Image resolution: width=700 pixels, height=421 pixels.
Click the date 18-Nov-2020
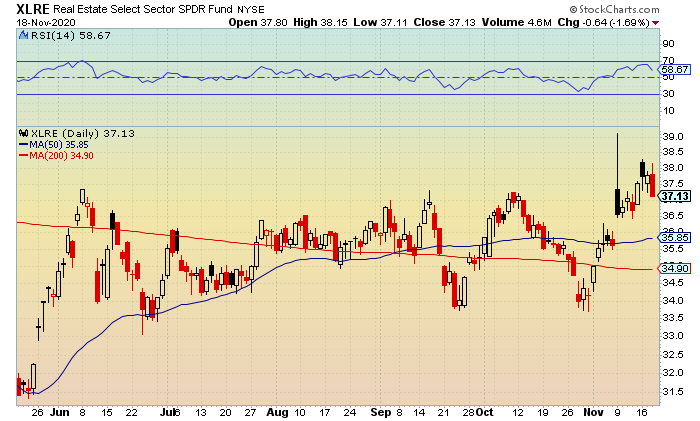(x=46, y=22)
